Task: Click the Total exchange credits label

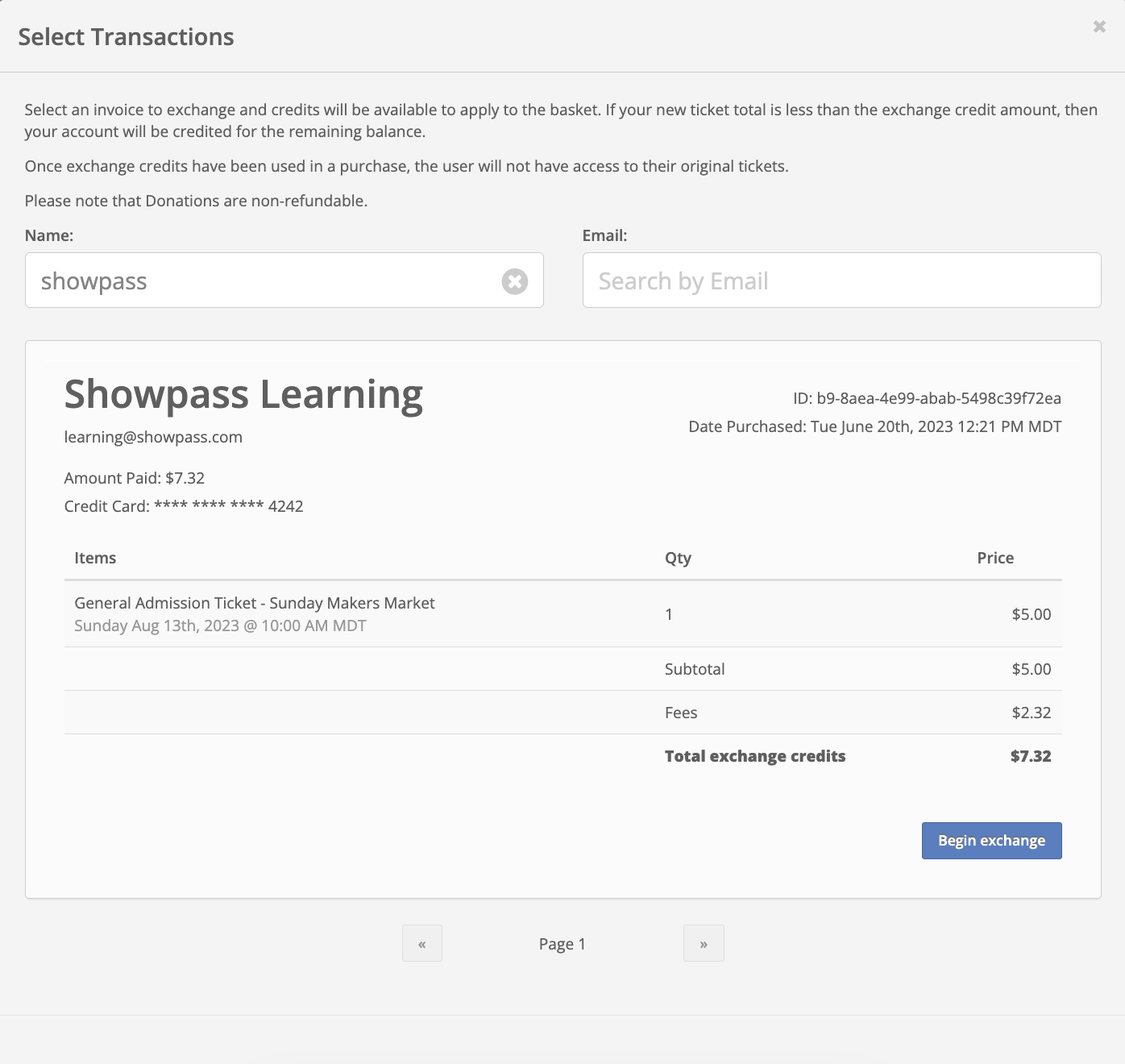Action: tap(755, 756)
